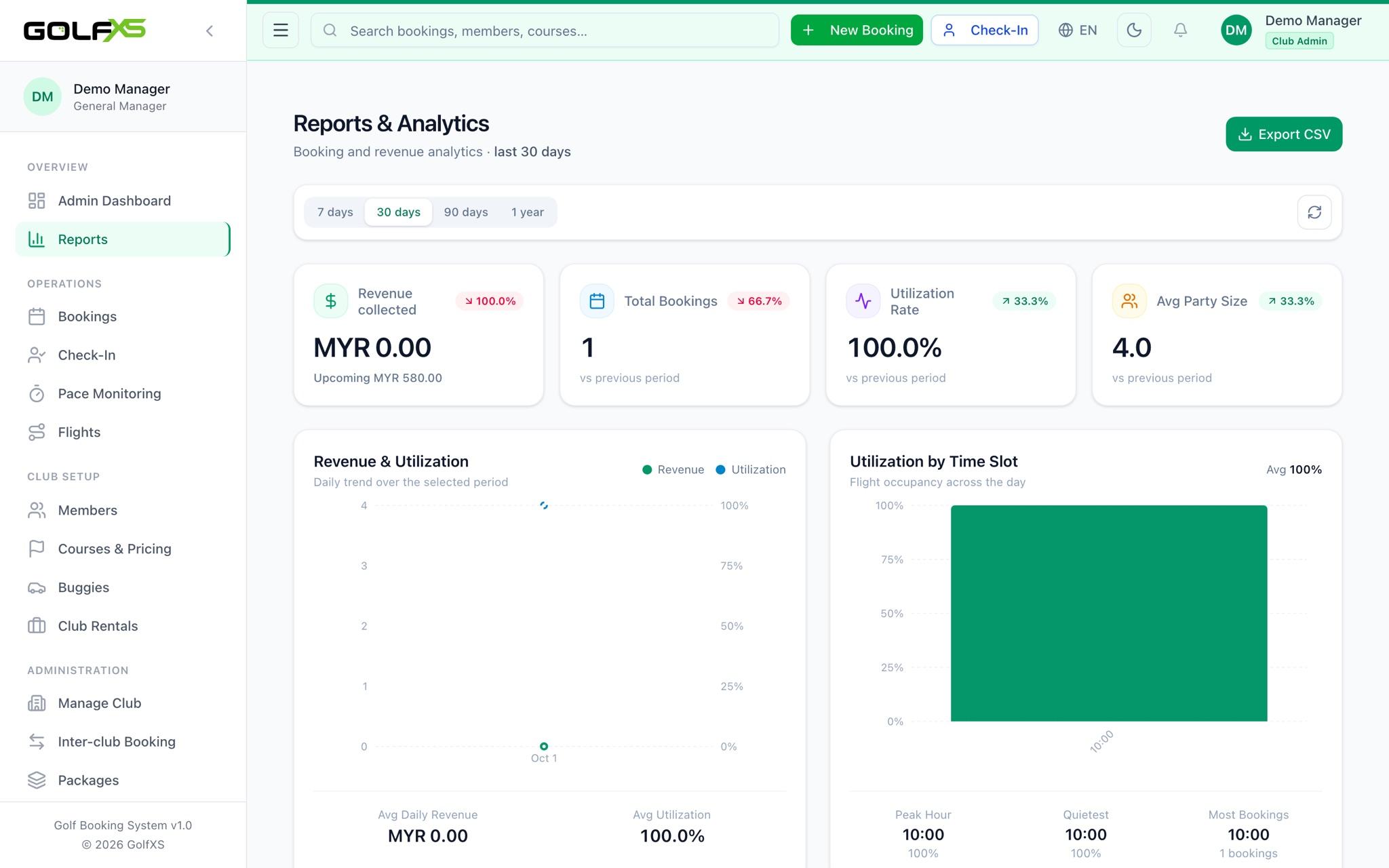Click the Avg Party Size people icon
The width and height of the screenshot is (1389, 868).
[1129, 301]
